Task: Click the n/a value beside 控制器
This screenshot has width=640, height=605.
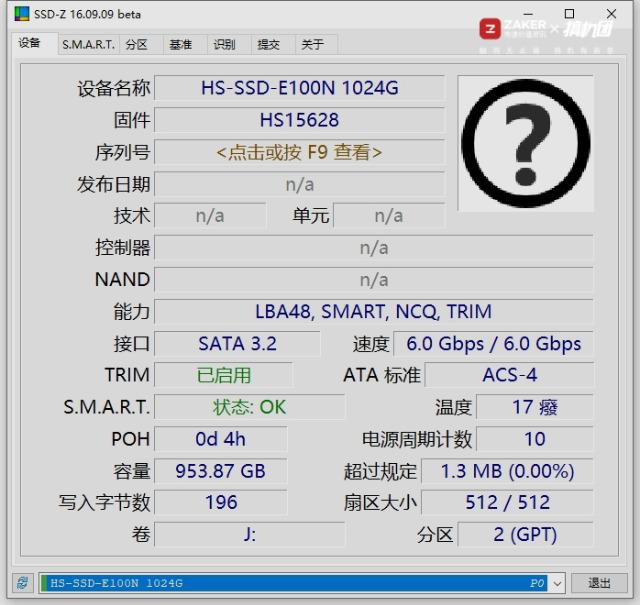Action: point(373,248)
